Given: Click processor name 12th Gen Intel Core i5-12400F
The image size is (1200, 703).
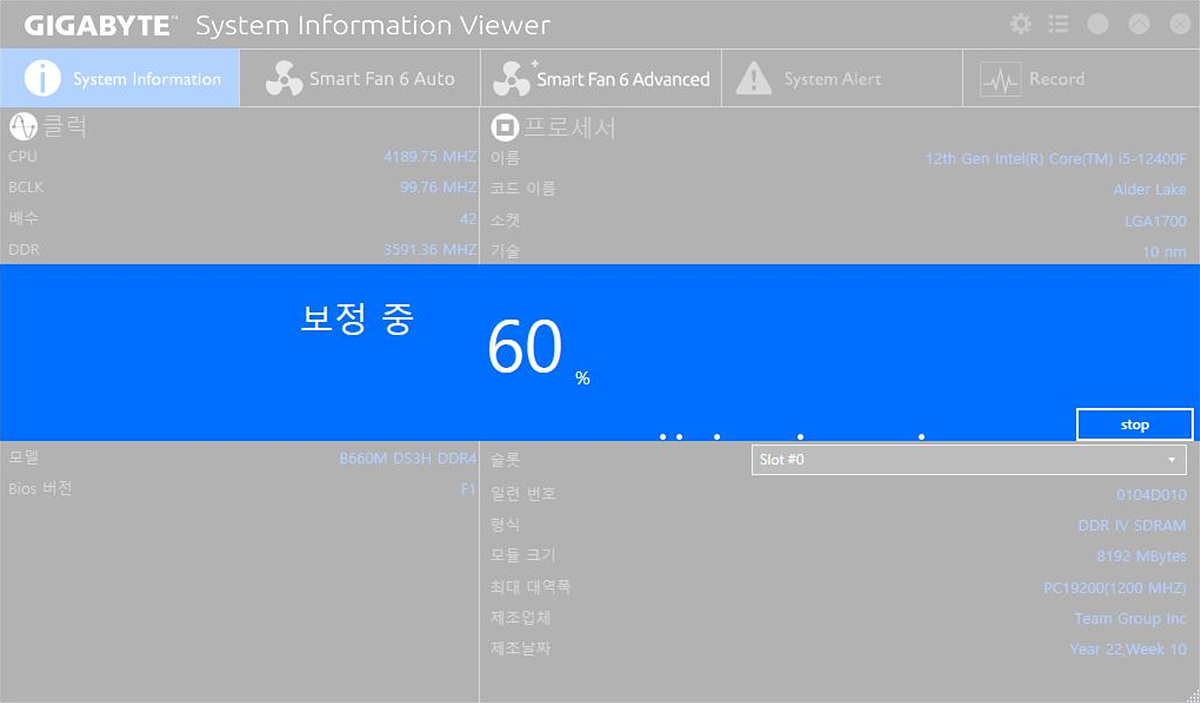Looking at the screenshot, I should (1056, 158).
